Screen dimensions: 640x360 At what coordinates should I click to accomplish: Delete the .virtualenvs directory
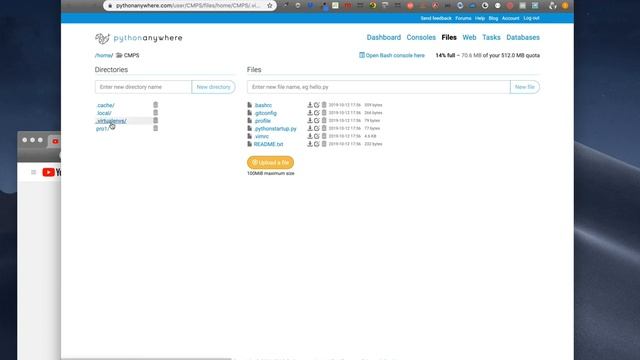click(156, 120)
